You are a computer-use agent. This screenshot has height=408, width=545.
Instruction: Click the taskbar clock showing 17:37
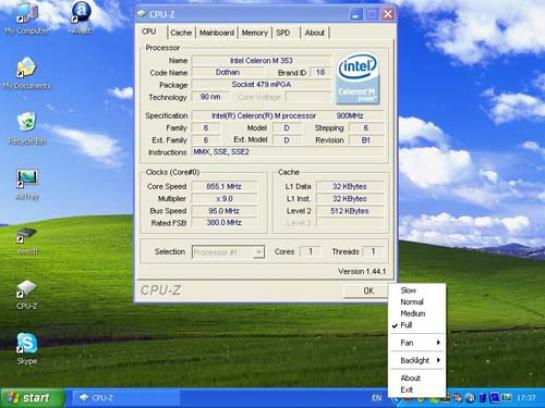(x=527, y=398)
